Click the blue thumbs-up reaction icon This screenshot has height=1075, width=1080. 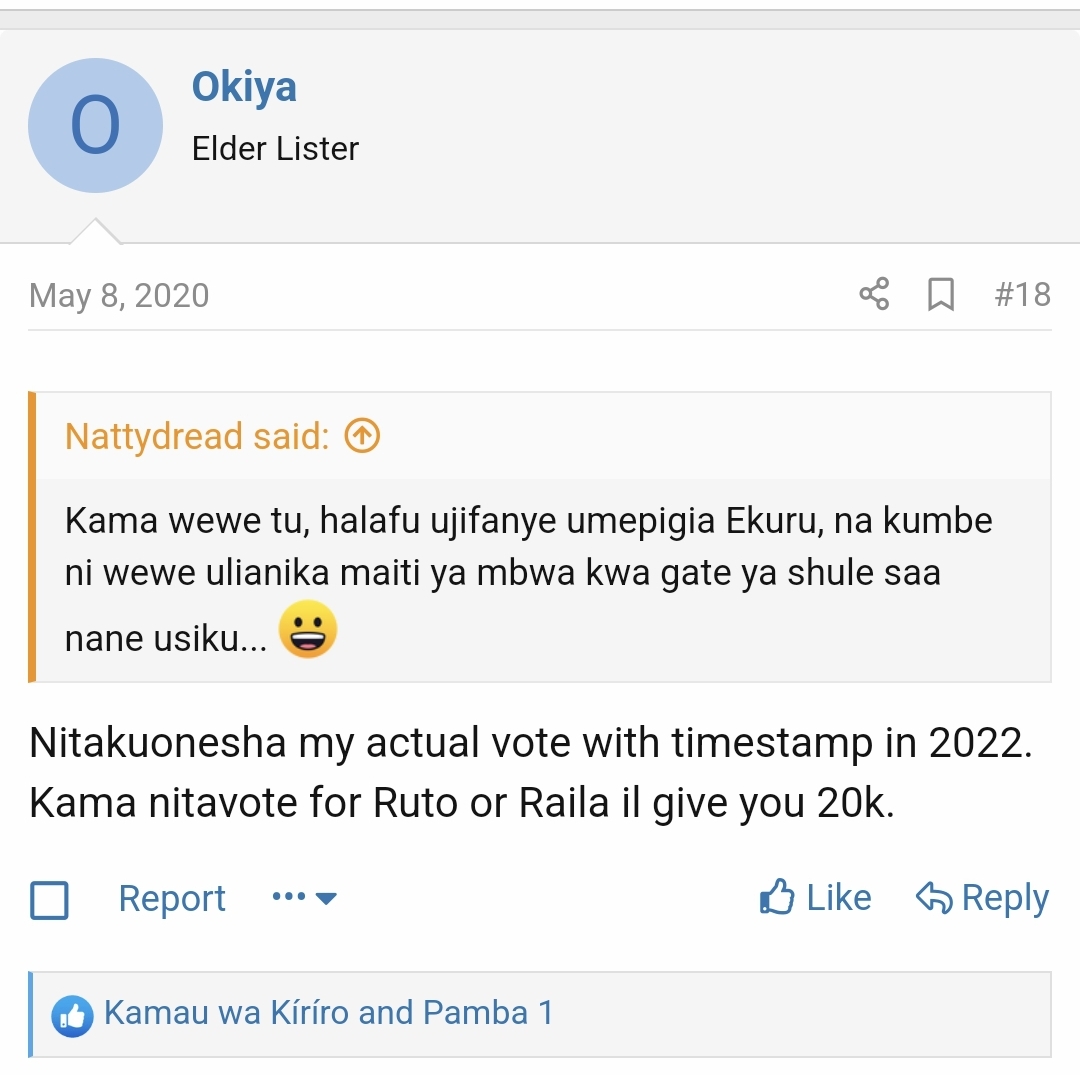73,1016
